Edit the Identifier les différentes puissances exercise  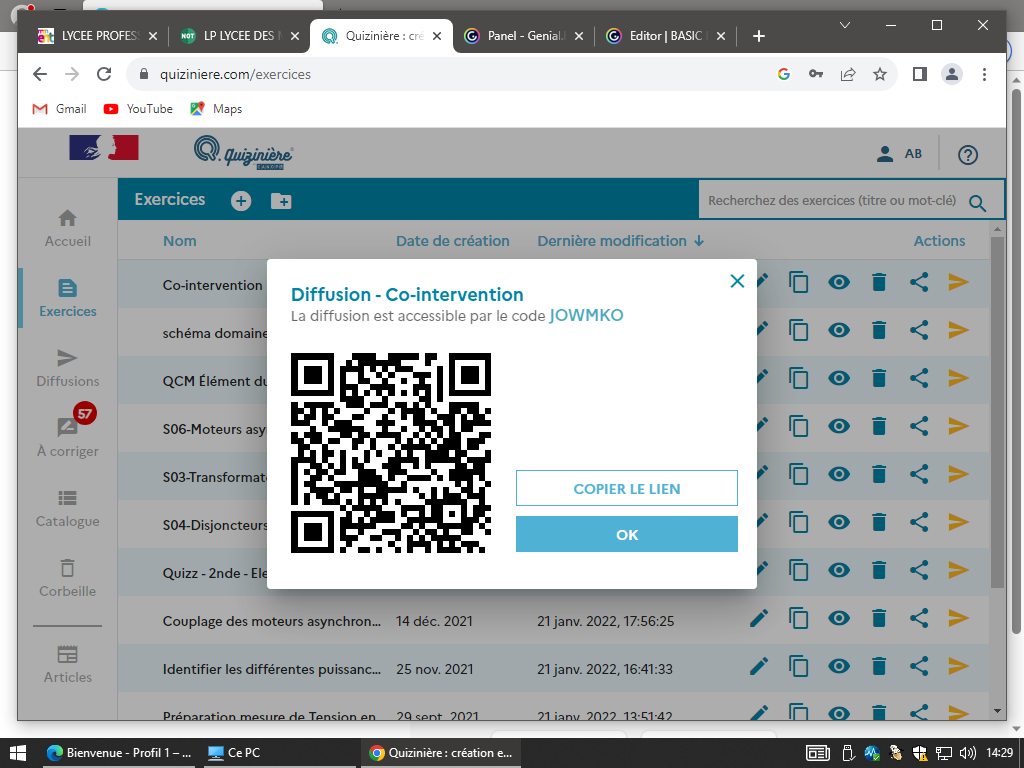click(759, 666)
